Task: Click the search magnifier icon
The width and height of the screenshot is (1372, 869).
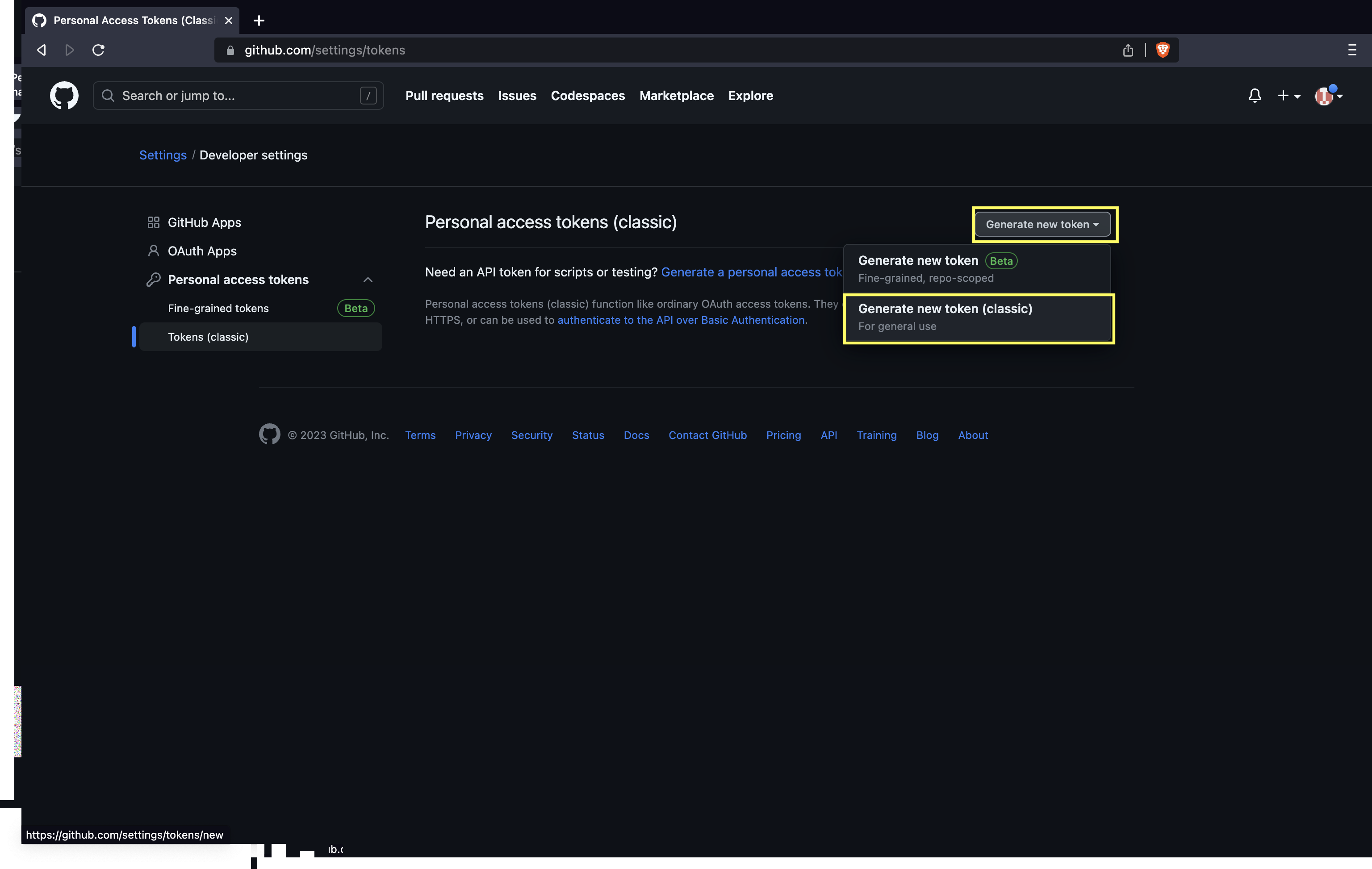Action: 108,96
